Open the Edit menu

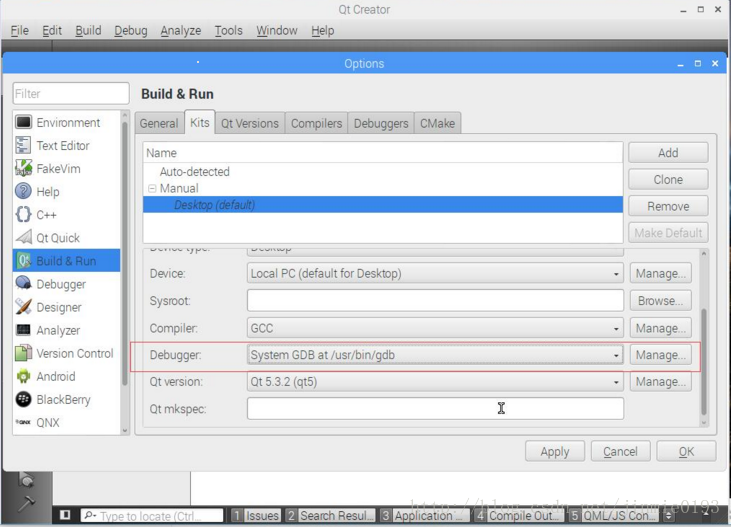pyautogui.click(x=52, y=31)
